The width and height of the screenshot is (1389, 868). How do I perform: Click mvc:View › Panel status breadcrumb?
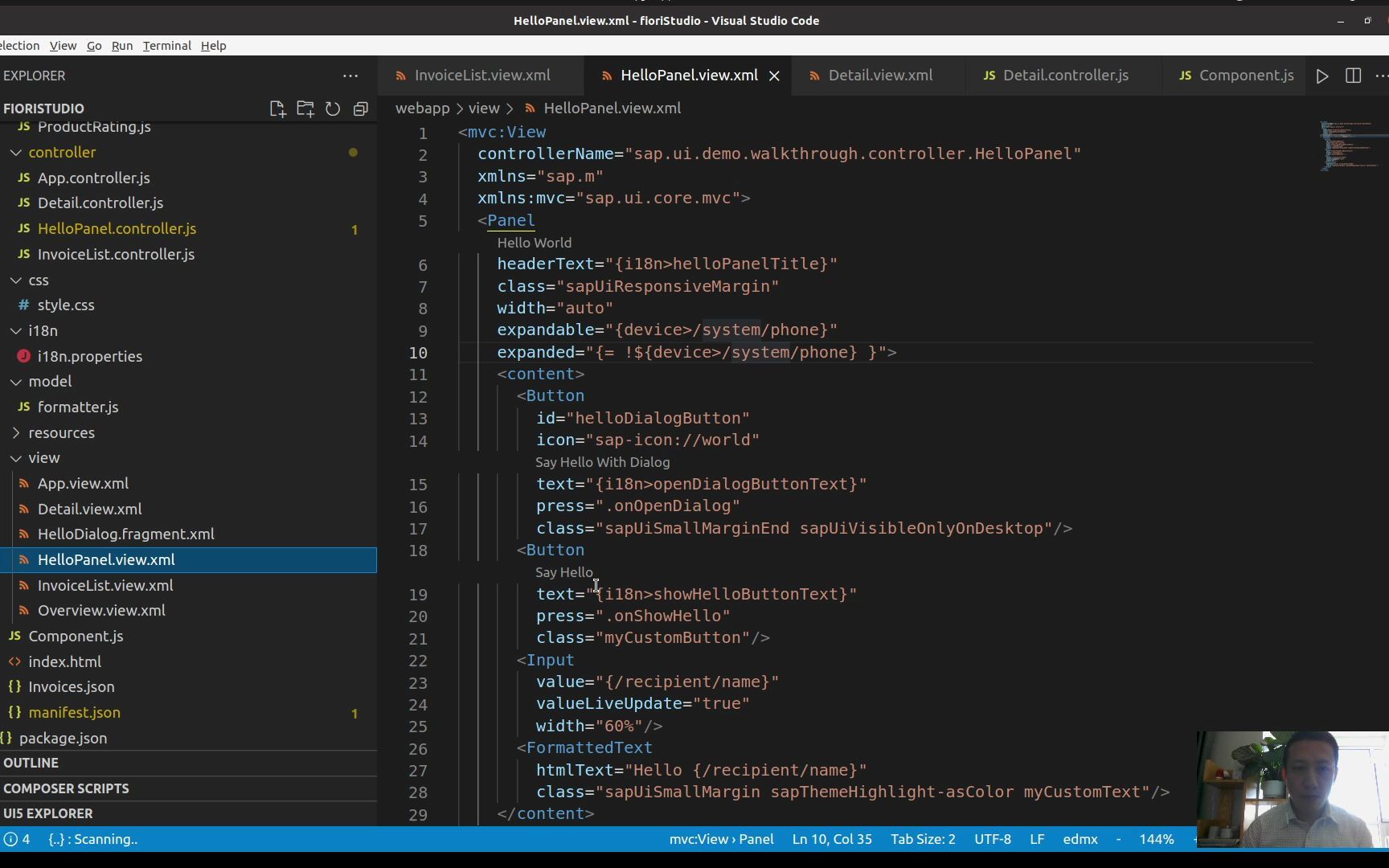tap(721, 839)
